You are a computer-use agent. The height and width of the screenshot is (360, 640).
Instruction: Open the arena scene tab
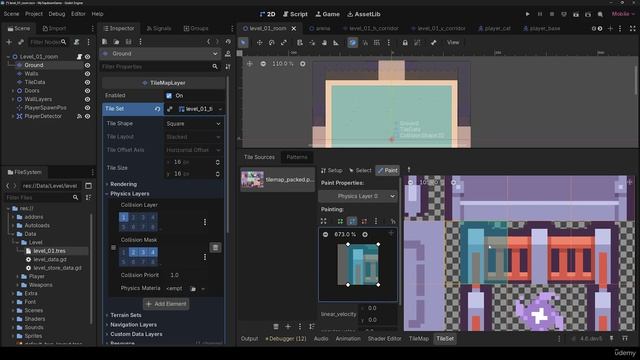pyautogui.click(x=320, y=29)
